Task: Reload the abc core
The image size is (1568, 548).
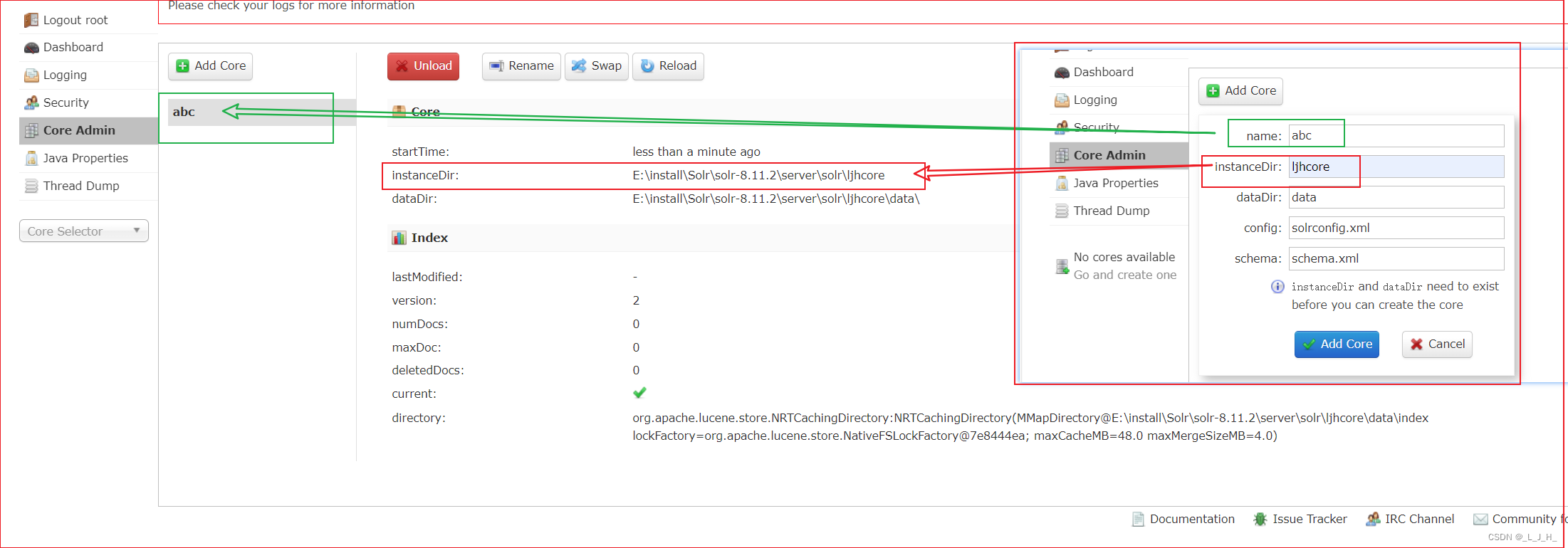Action: click(x=668, y=66)
